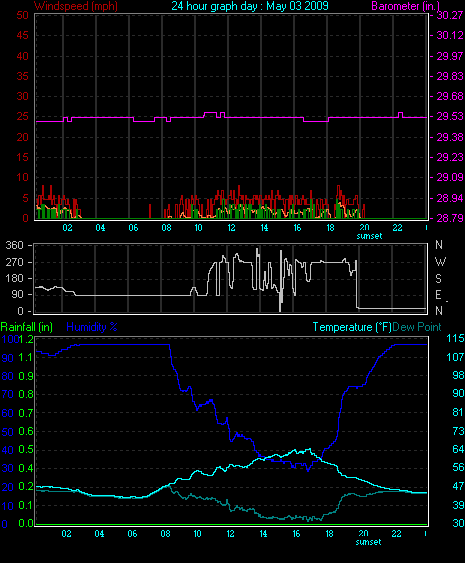
Task: Select the 29.09 barometer scale value
Action: tap(450, 177)
